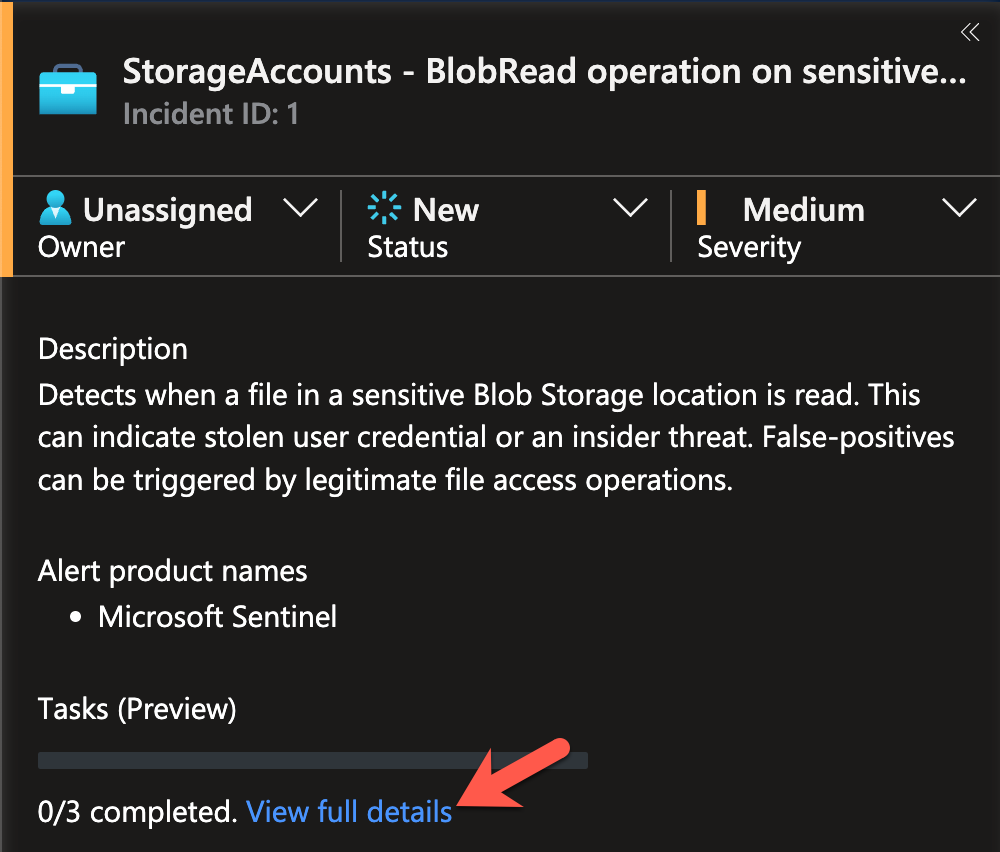Collapse the incident panel with double chevron

(x=969, y=33)
